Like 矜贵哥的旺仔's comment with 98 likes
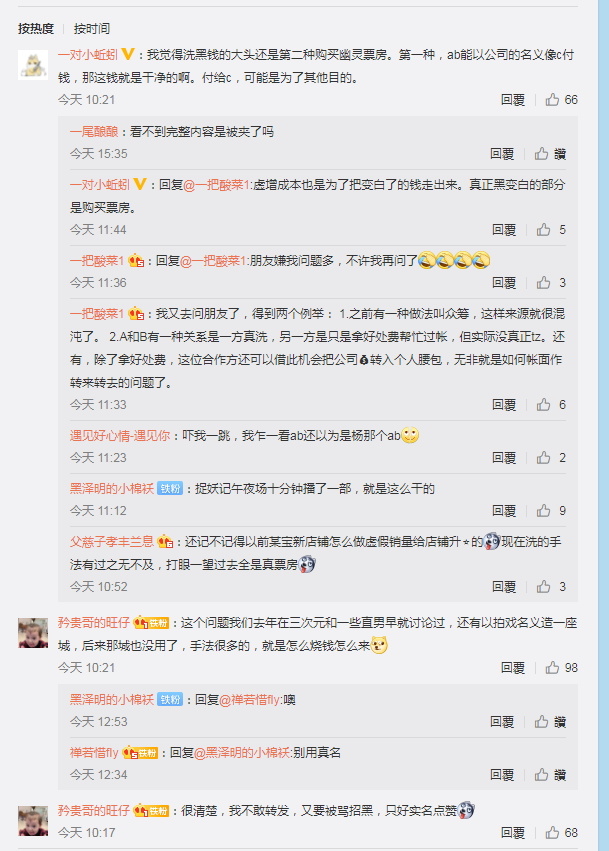The width and height of the screenshot is (609, 851). [x=561, y=668]
